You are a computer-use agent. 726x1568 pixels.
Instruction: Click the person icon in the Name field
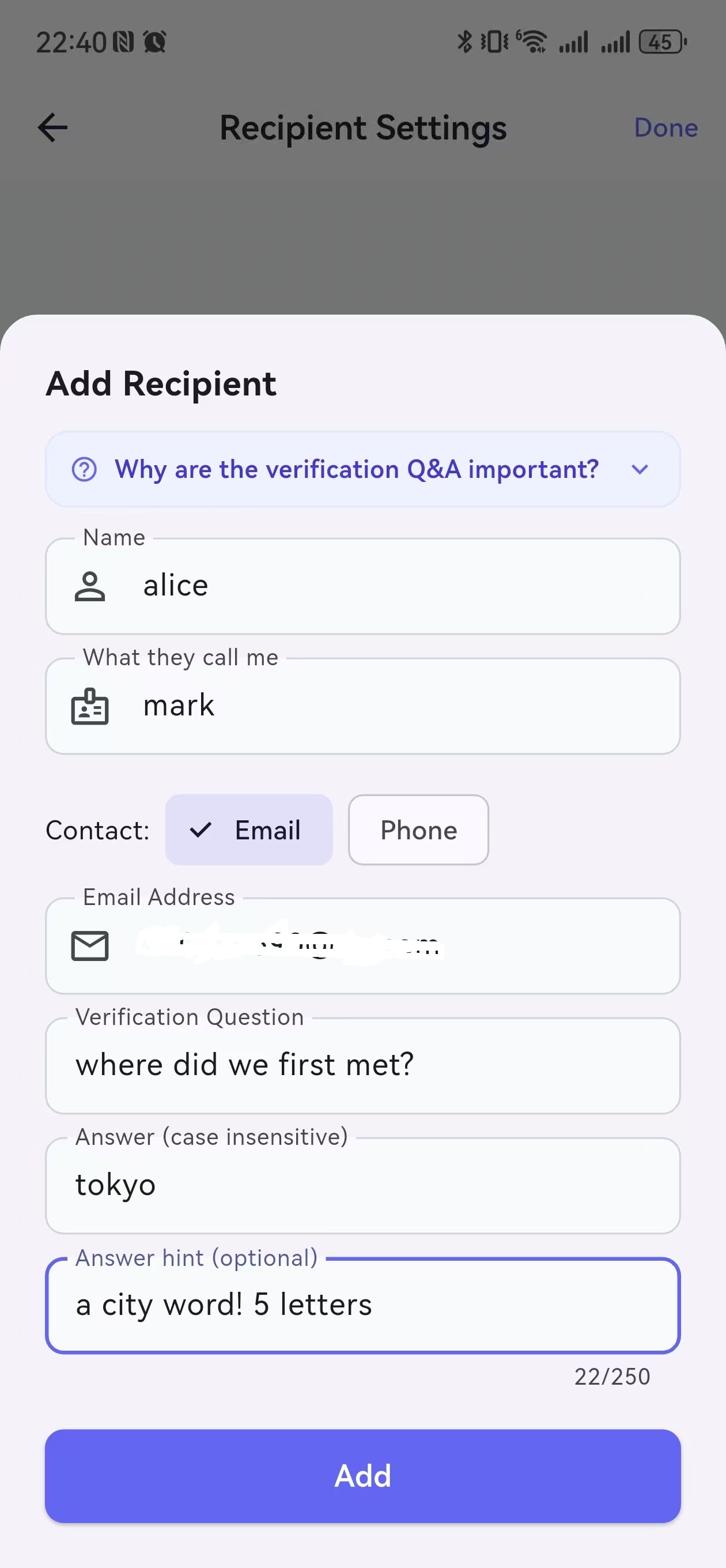click(90, 586)
